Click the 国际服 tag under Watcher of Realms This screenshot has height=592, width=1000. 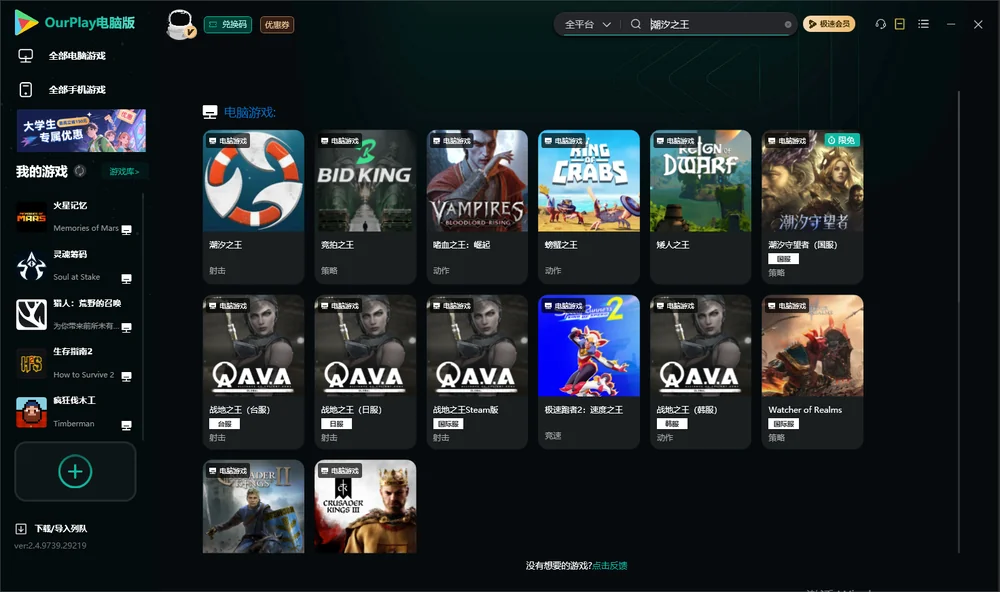point(783,424)
